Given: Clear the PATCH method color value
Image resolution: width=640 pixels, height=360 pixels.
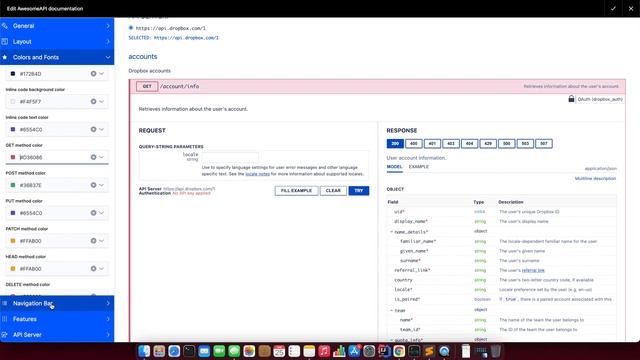Looking at the screenshot, I should click(93, 241).
